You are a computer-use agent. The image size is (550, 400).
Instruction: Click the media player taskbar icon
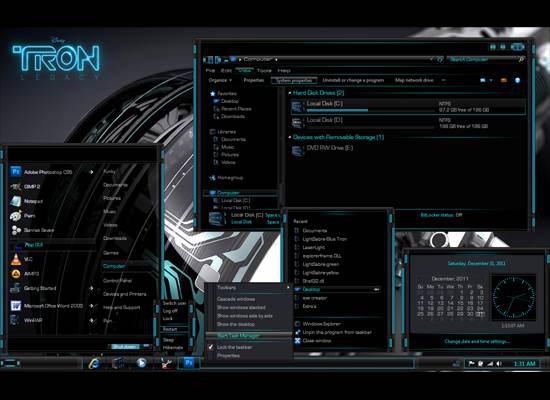(141, 363)
